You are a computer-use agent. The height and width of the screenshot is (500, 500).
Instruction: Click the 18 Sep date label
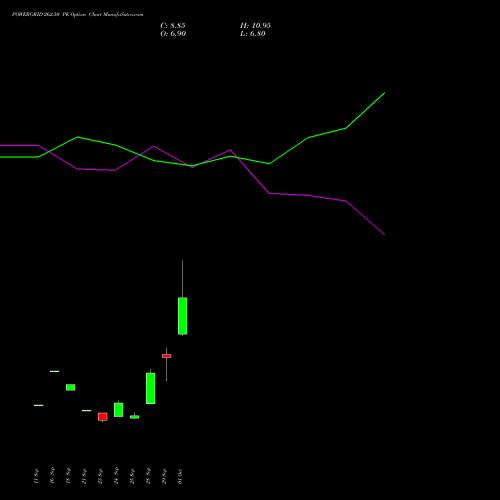[x=68, y=476]
